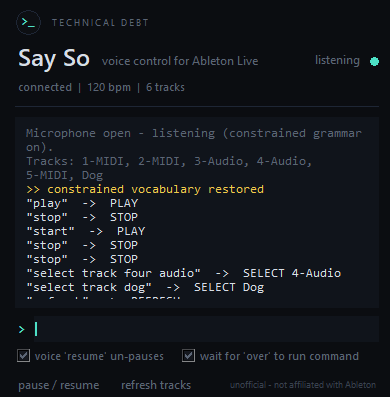Click the '"start" -> PLAY' log line
This screenshot has height=397, width=390.
[86, 231]
